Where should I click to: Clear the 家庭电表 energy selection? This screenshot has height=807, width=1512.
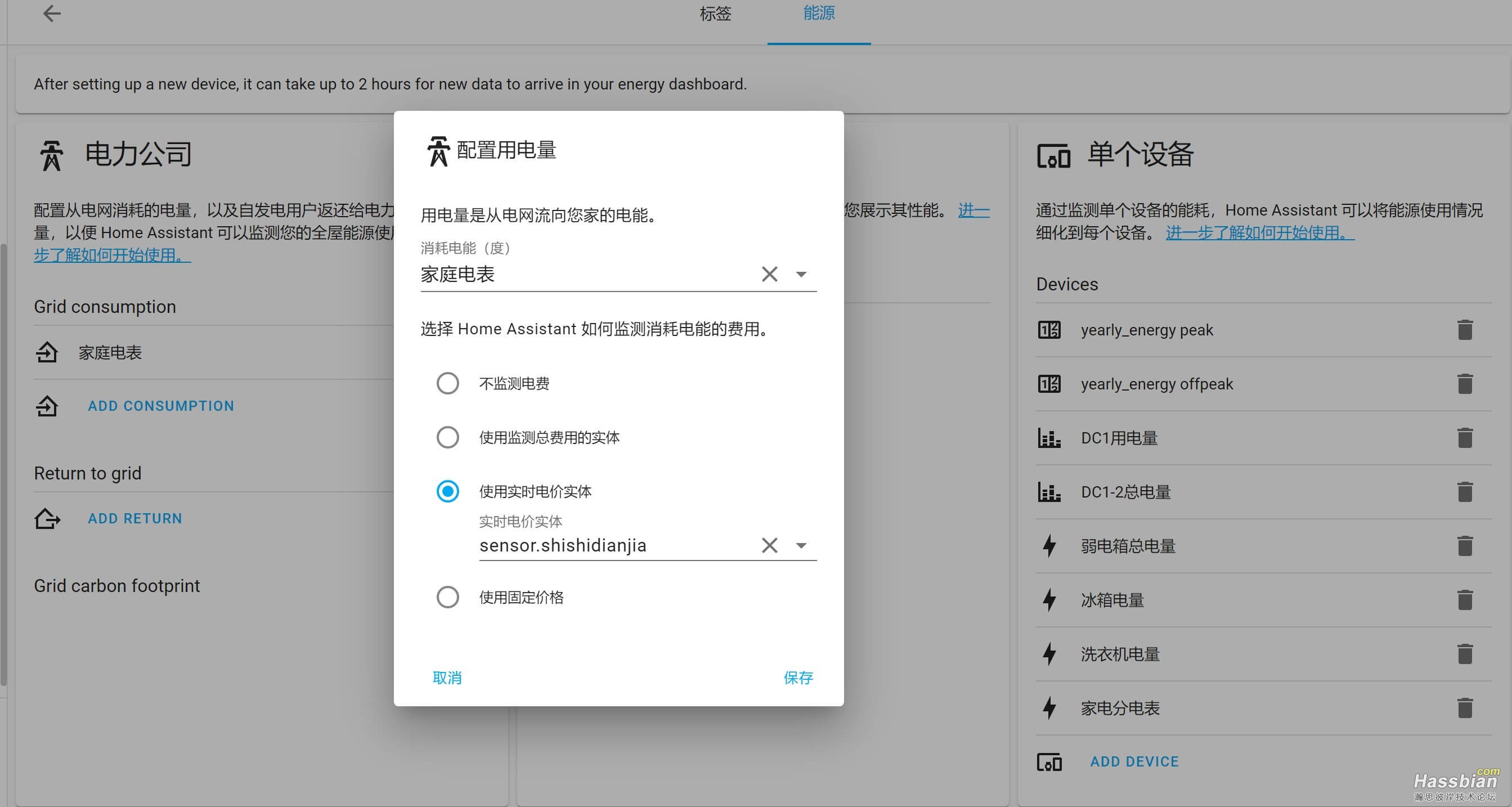[x=769, y=274]
